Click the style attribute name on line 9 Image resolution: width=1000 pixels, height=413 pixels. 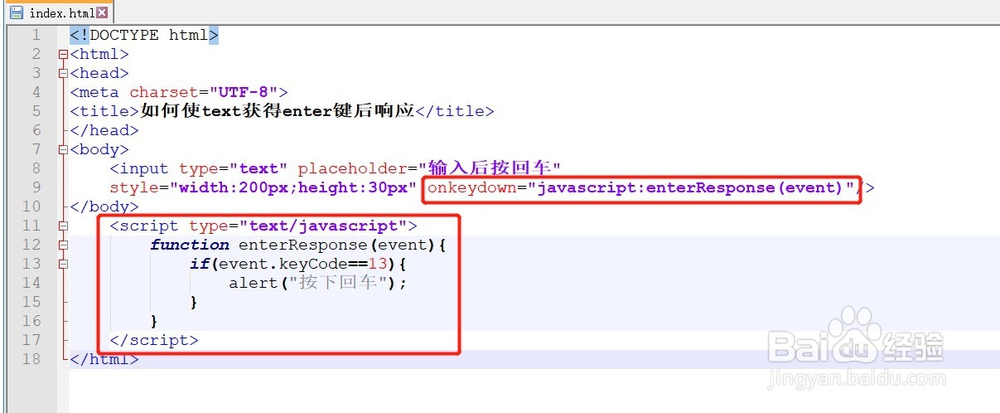[x=134, y=188]
